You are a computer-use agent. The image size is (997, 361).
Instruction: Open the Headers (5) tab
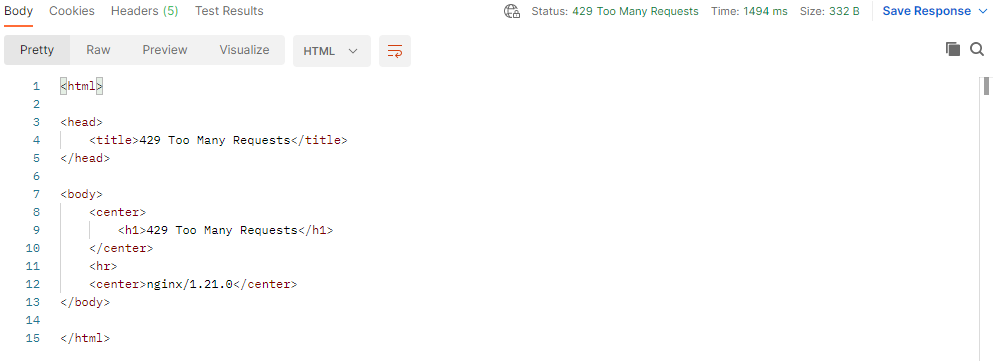tap(144, 11)
